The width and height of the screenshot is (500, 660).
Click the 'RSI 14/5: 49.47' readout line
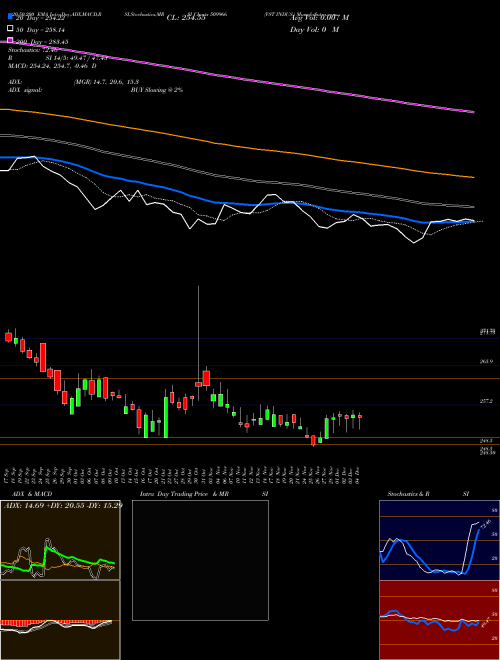pyautogui.click(x=58, y=58)
